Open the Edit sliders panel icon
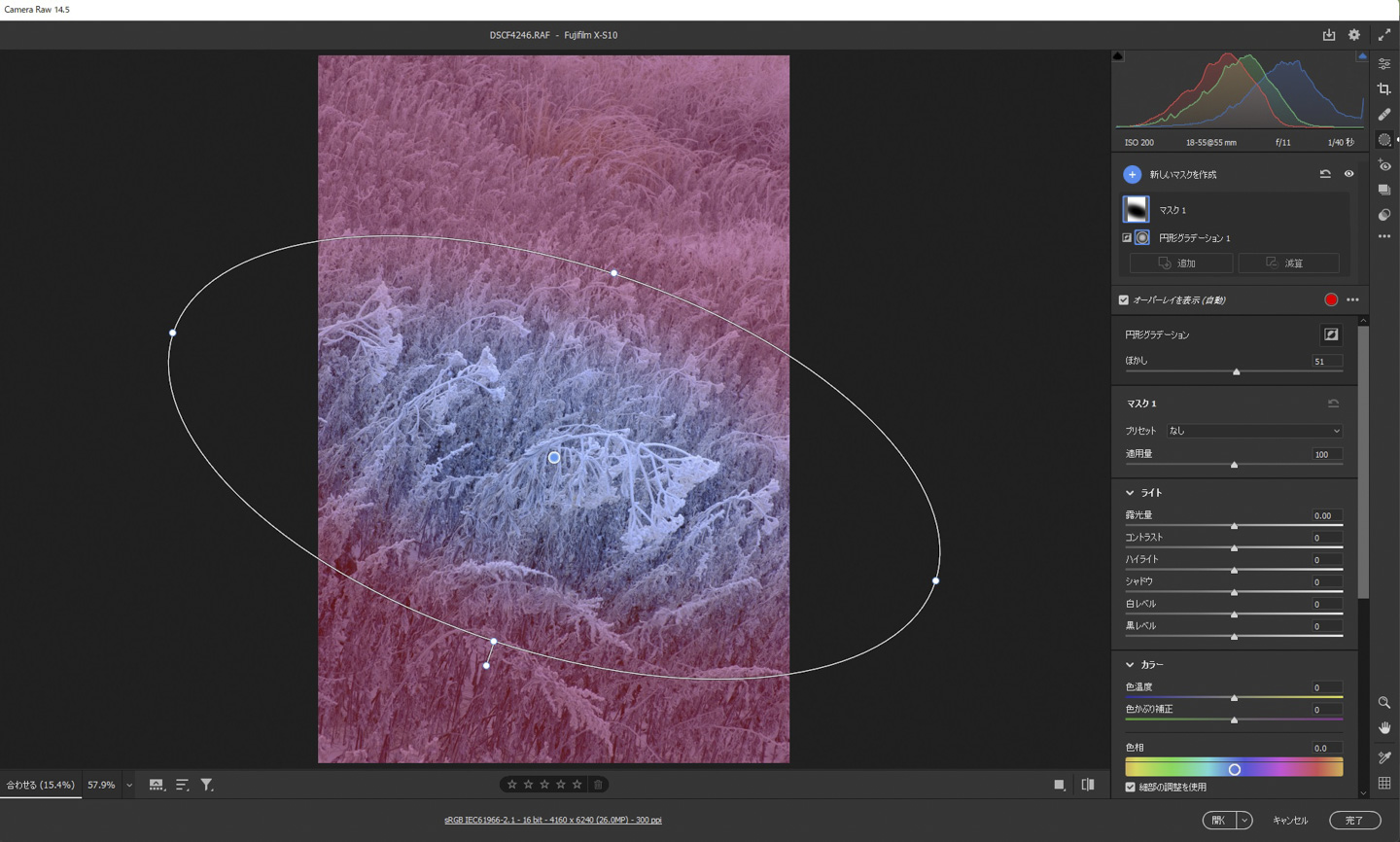 coord(1384,63)
